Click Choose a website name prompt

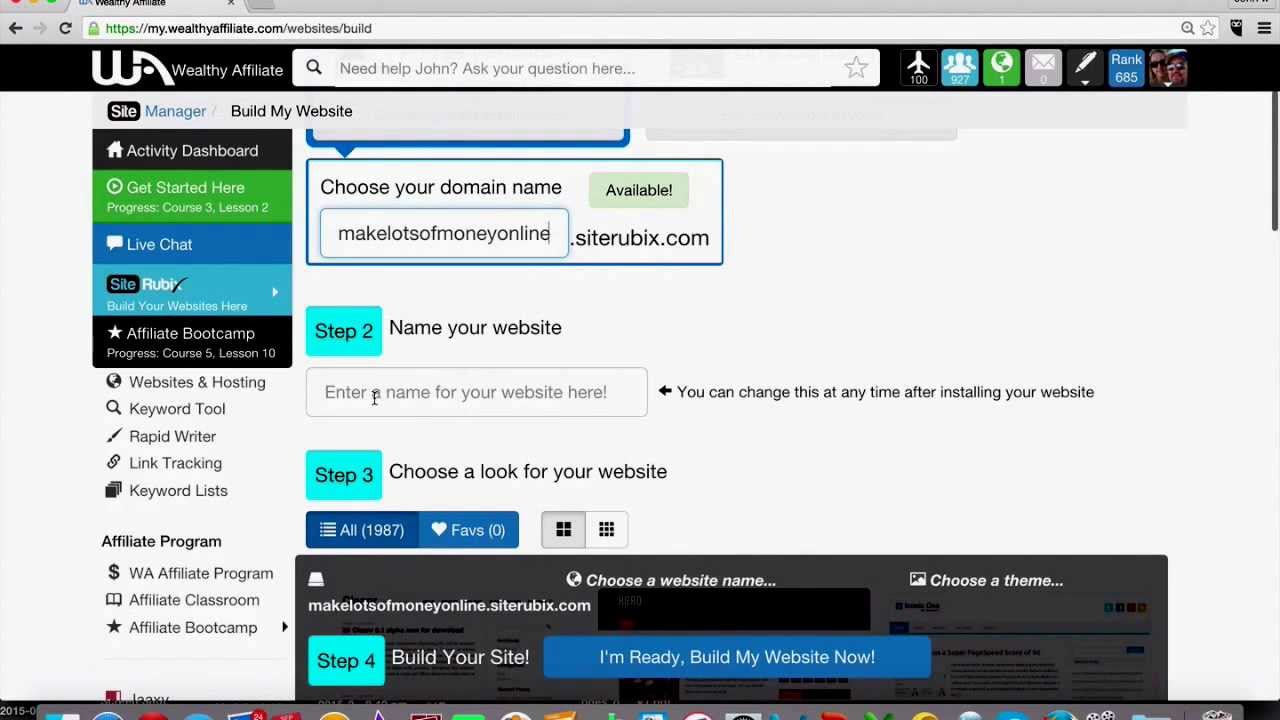point(671,580)
